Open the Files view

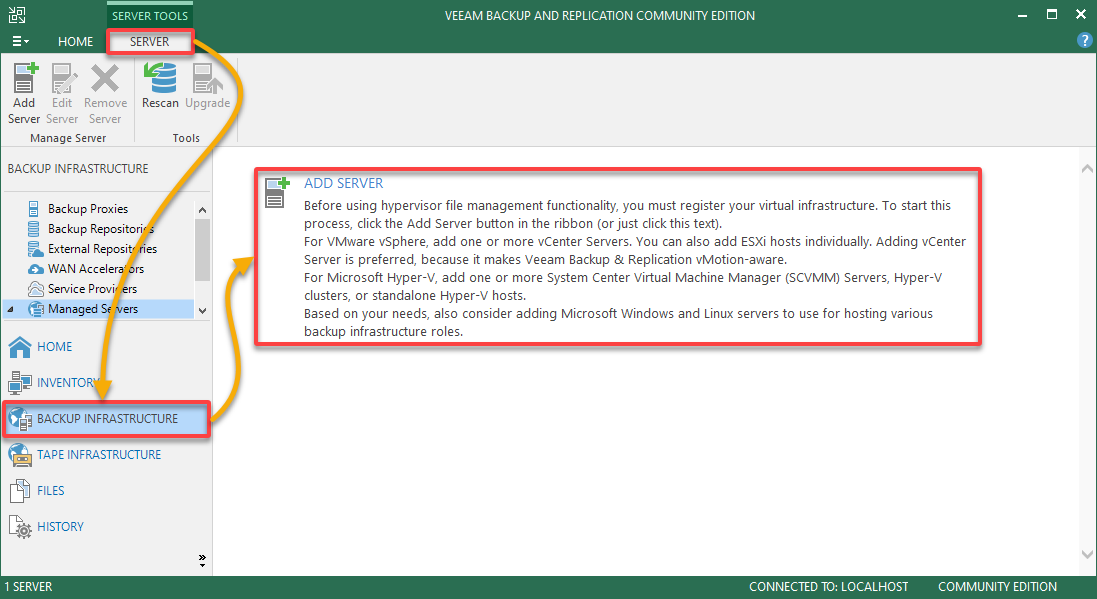[x=50, y=491]
